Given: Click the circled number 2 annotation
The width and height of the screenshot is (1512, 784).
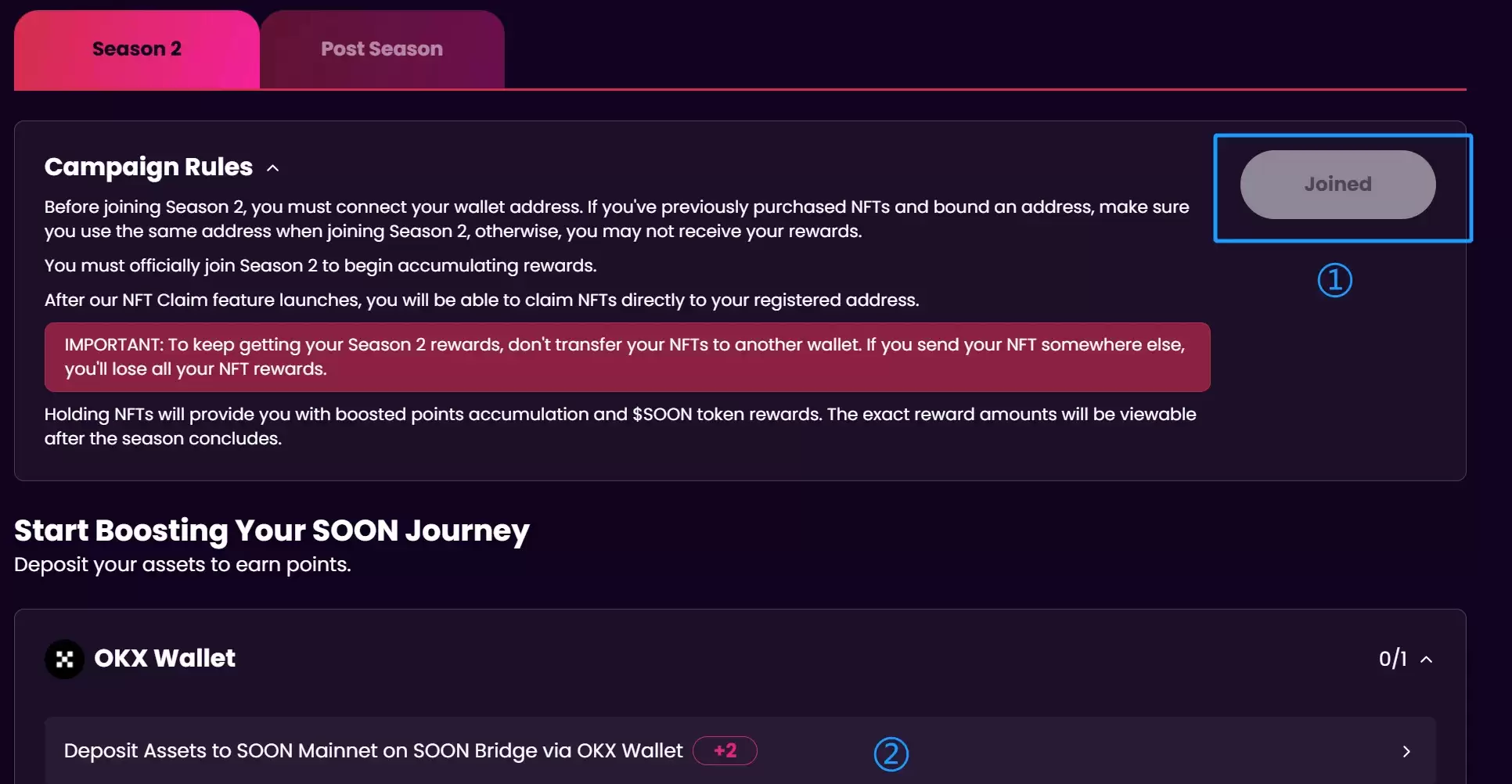Looking at the screenshot, I should (x=891, y=753).
